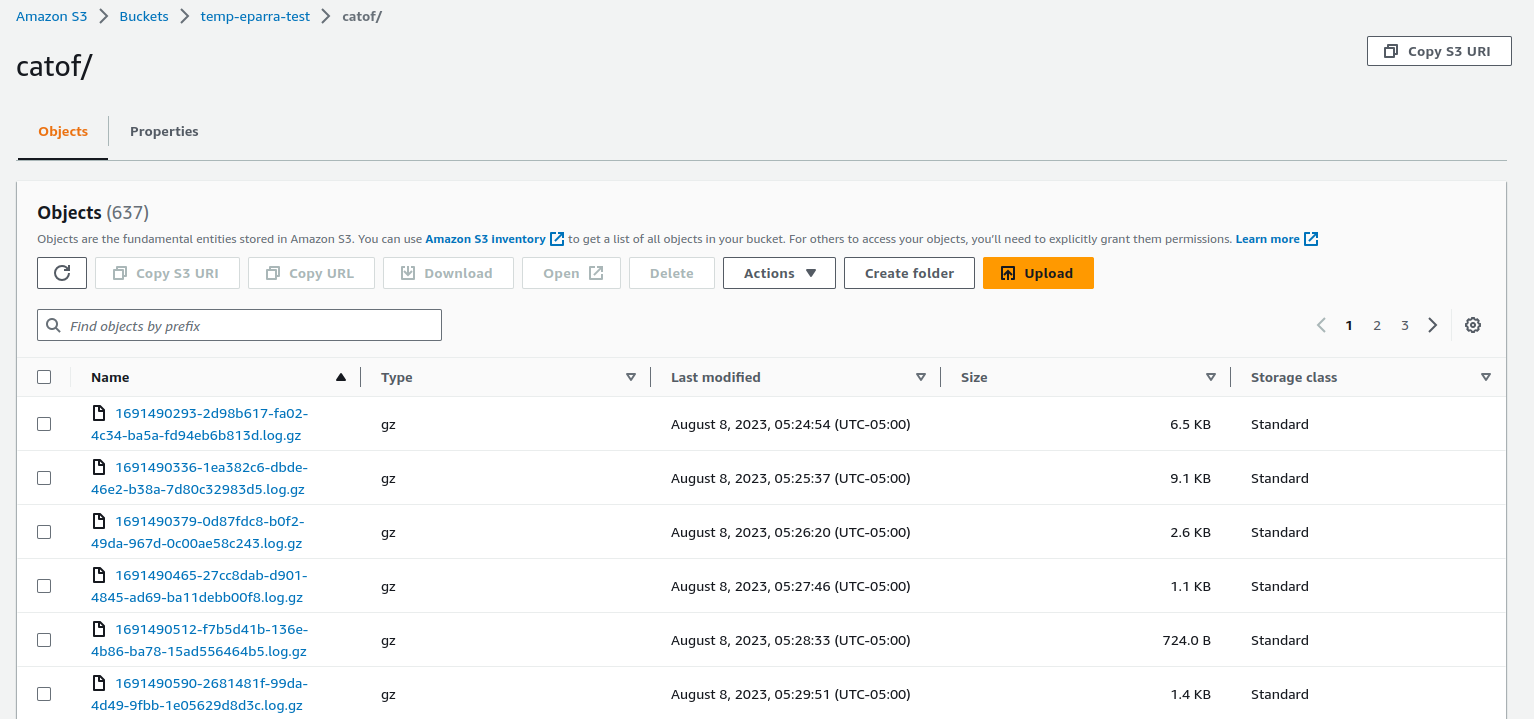Switch to the Properties tab
The height and width of the screenshot is (719, 1534).
click(x=164, y=132)
